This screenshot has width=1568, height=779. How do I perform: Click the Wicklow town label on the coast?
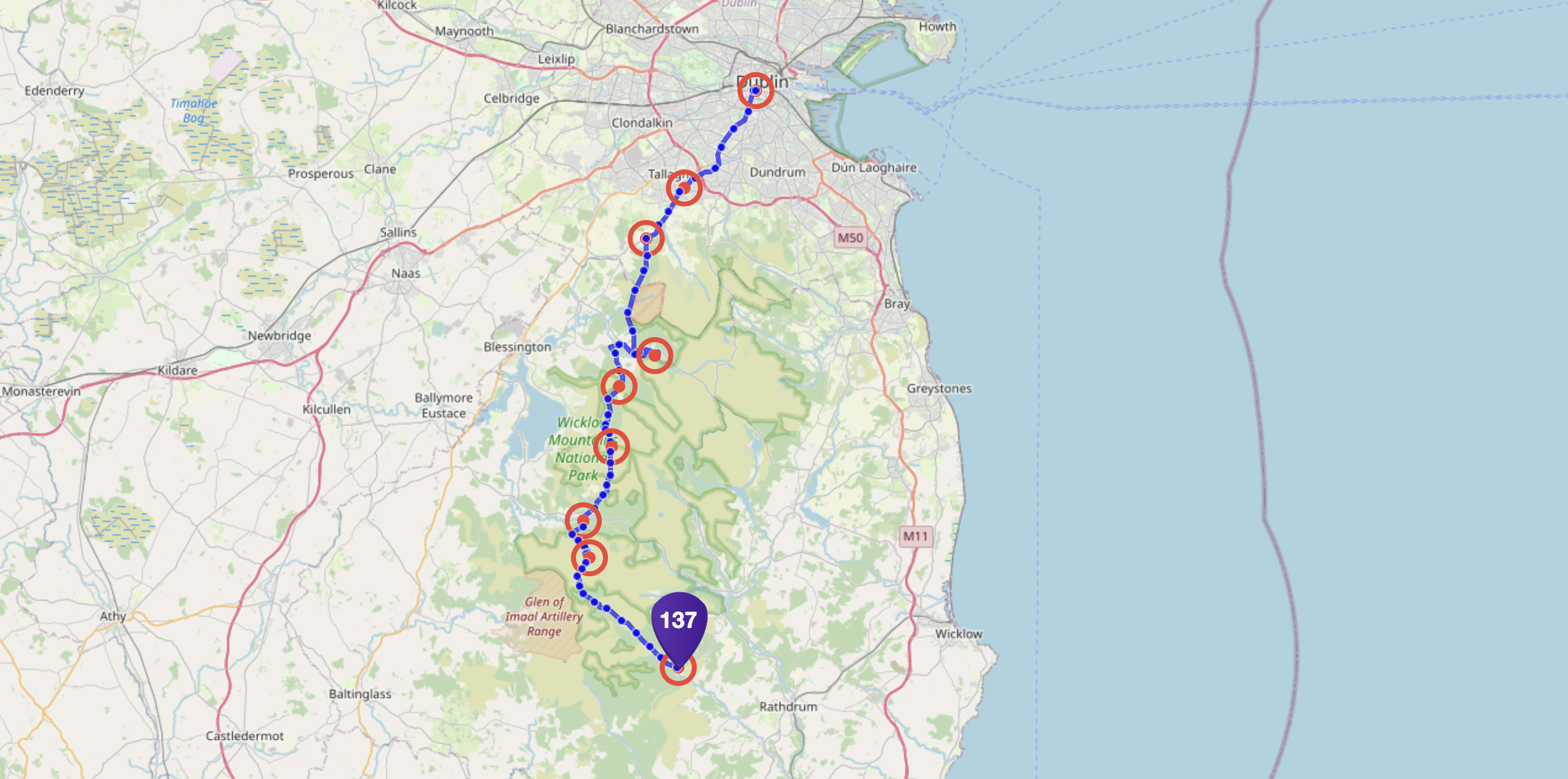[x=959, y=634]
